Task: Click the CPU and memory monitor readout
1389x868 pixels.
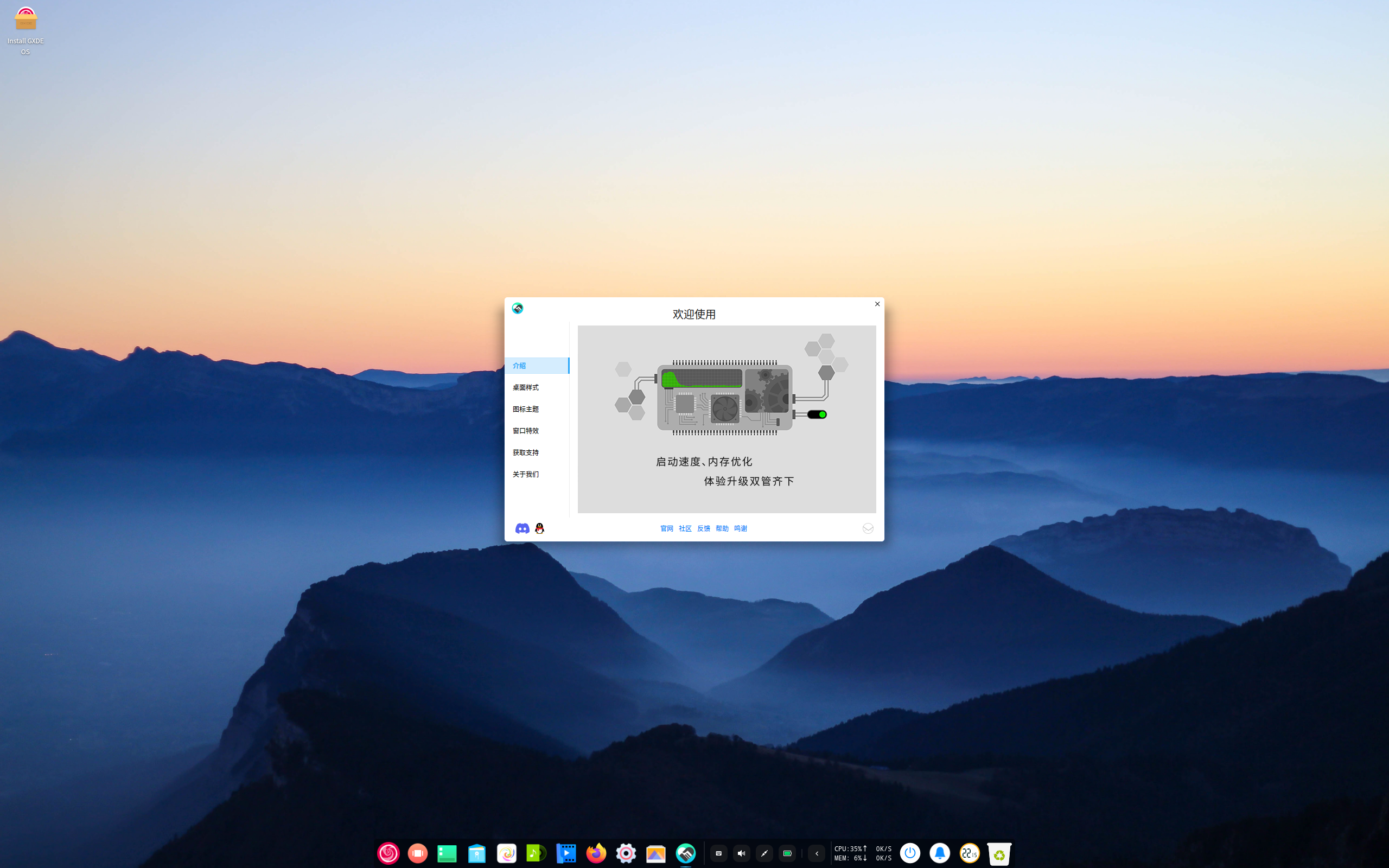Action: (x=863, y=853)
